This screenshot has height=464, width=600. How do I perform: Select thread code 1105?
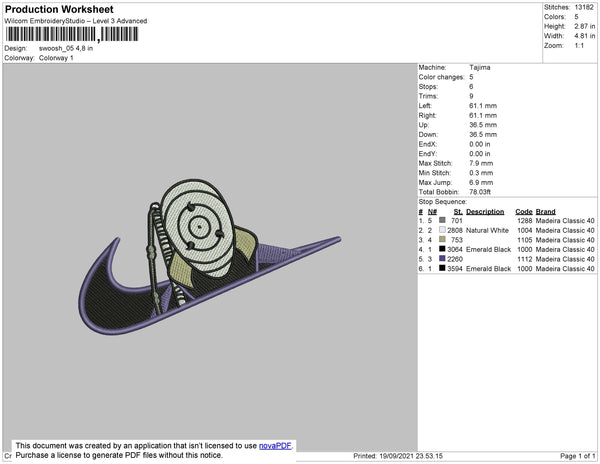(525, 240)
